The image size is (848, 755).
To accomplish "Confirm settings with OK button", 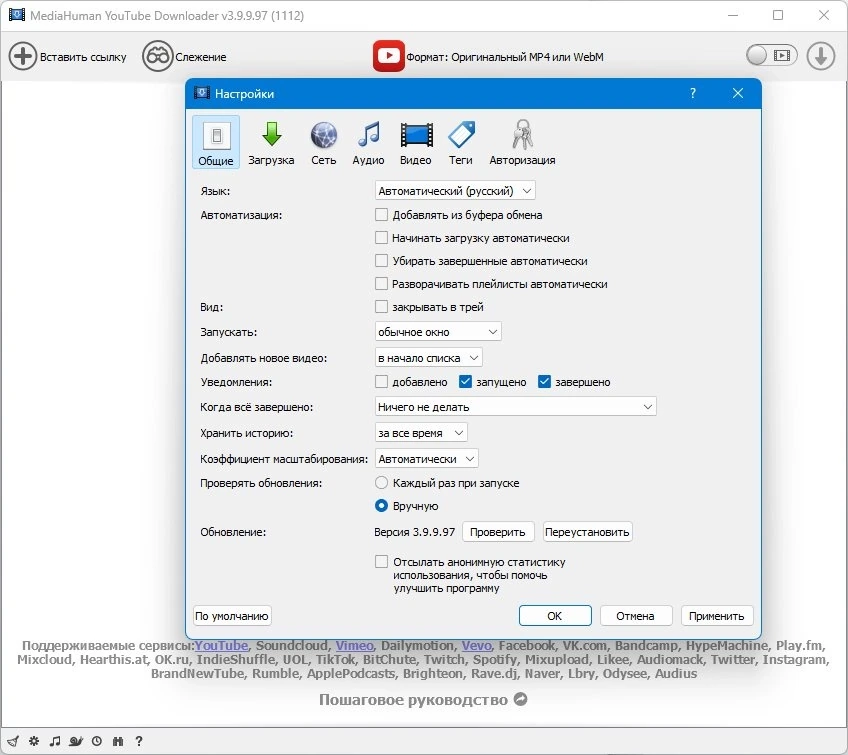I will [555, 615].
